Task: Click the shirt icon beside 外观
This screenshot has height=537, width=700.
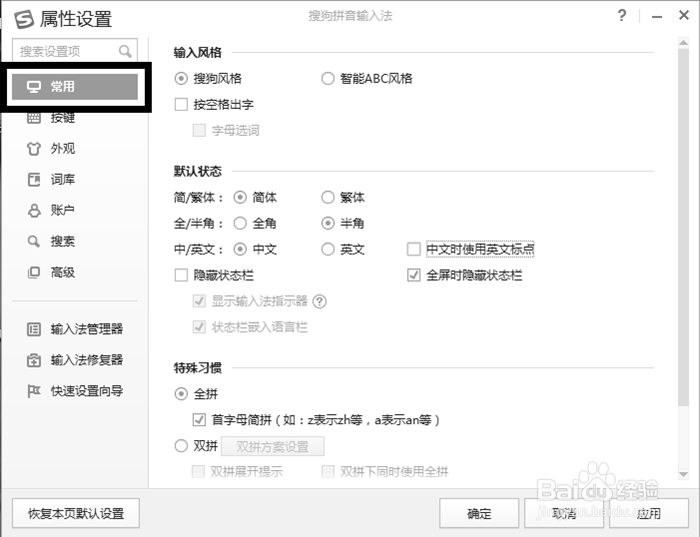Action: click(x=34, y=148)
